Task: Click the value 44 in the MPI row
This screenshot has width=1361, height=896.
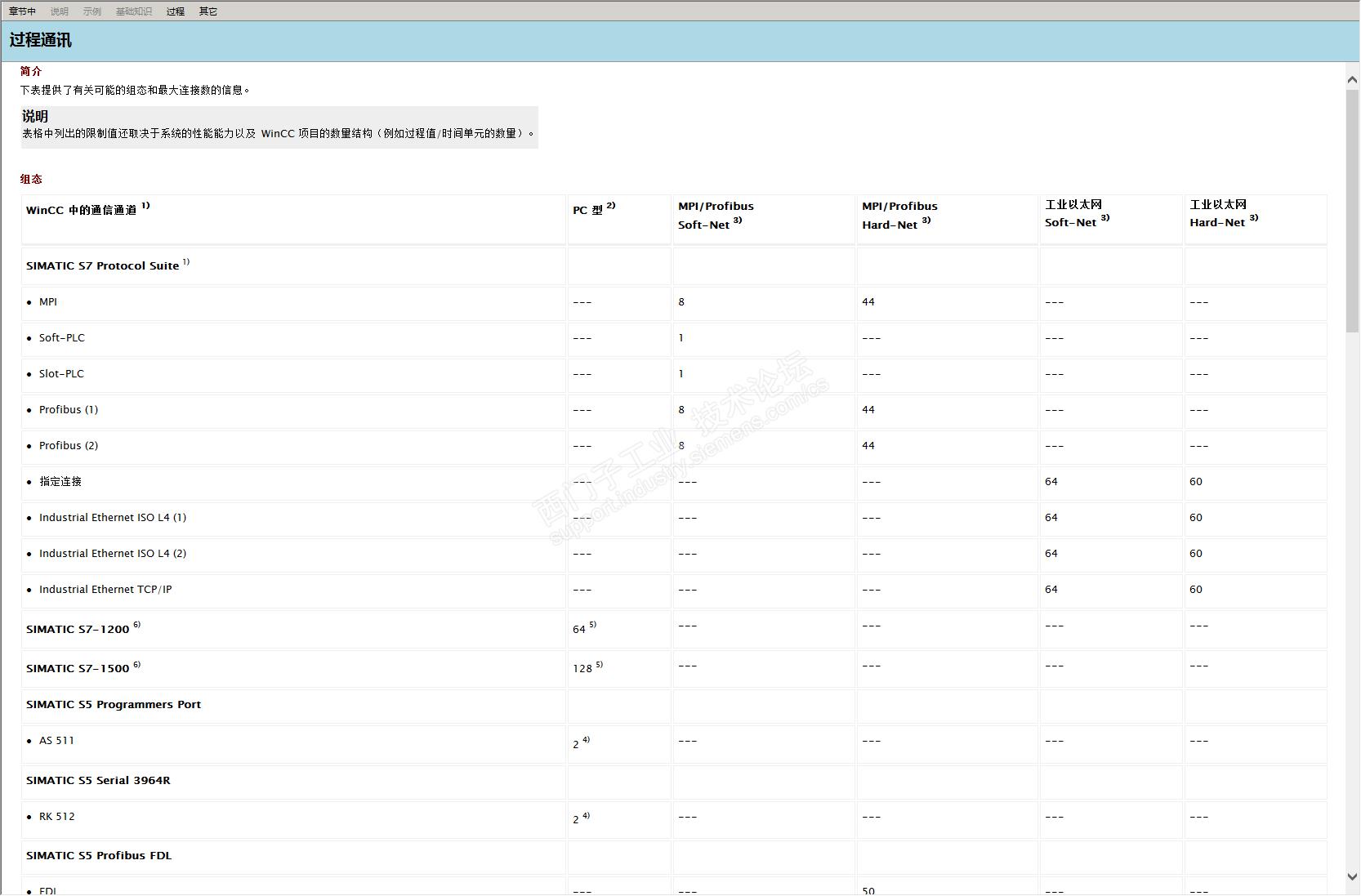Action: tap(868, 302)
